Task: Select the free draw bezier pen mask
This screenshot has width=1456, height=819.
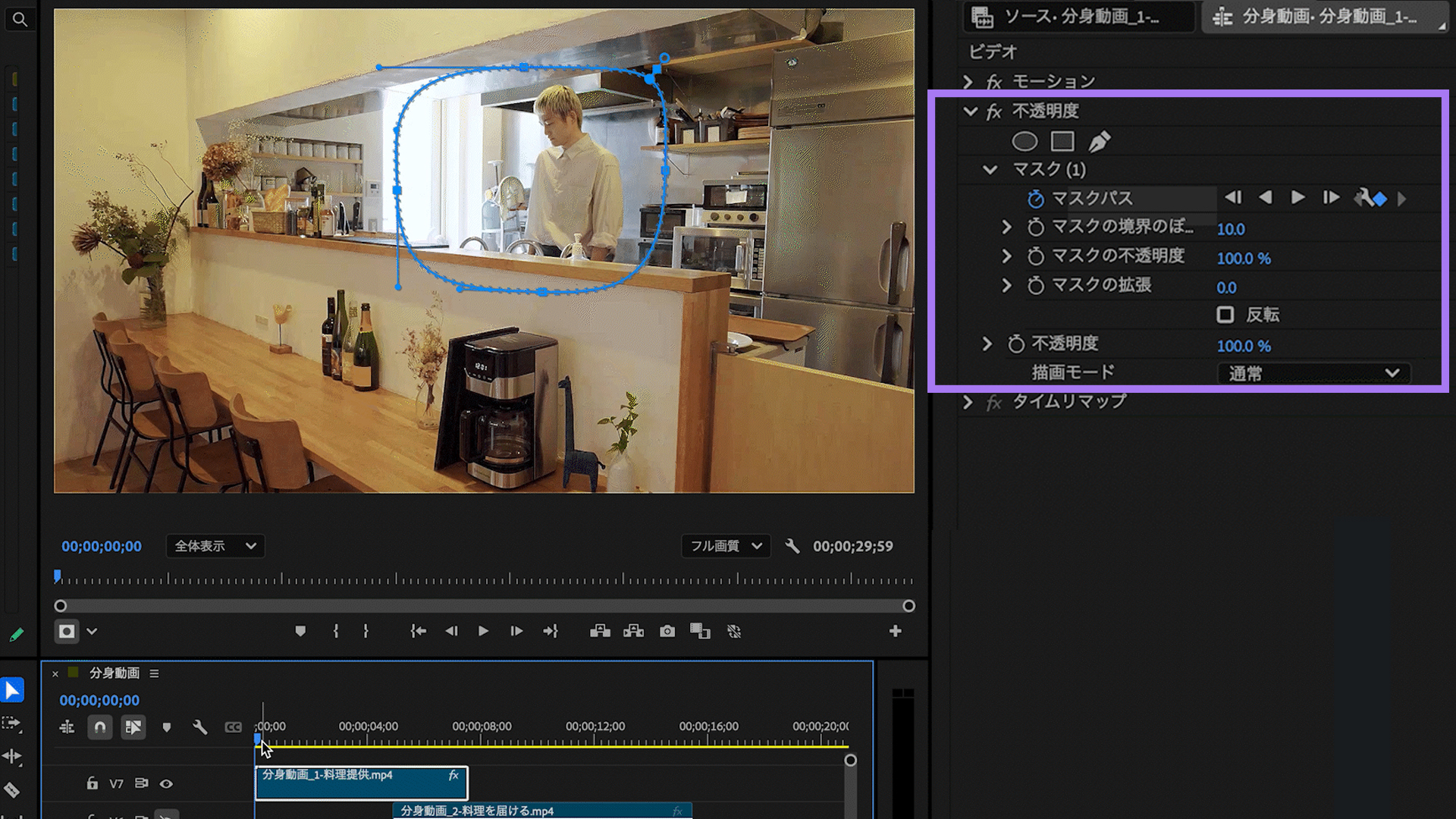Action: (1100, 141)
